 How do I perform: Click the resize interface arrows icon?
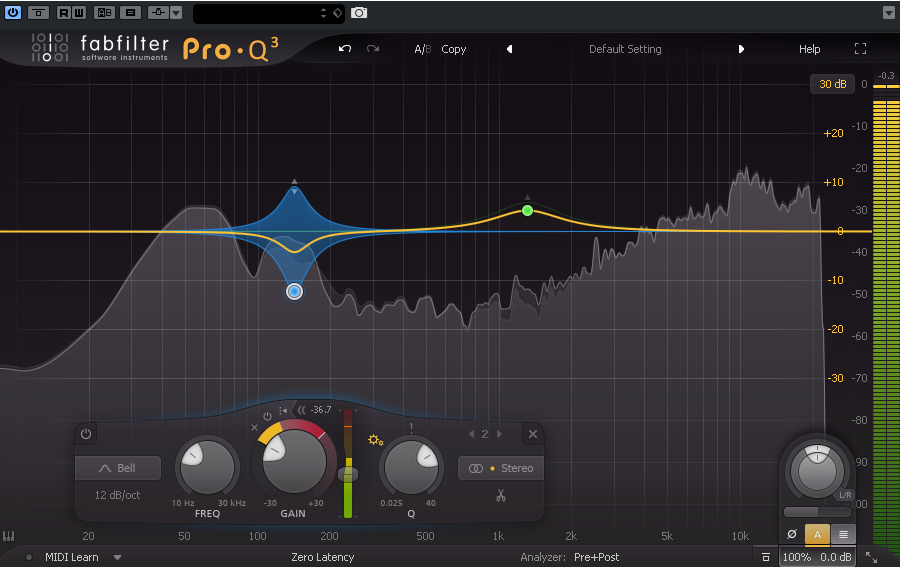[871, 557]
